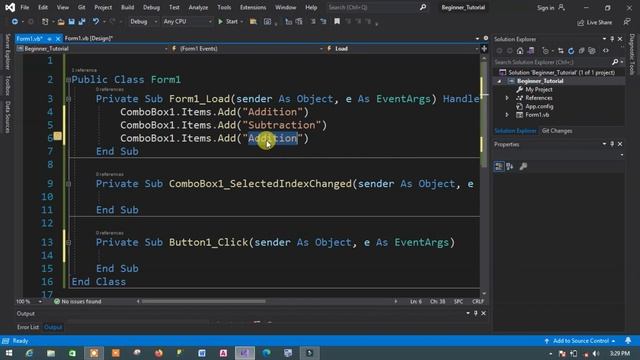This screenshot has width=640, height=360.
Task: Toggle auto-hide pin on Output panel
Action: [x=476, y=313]
